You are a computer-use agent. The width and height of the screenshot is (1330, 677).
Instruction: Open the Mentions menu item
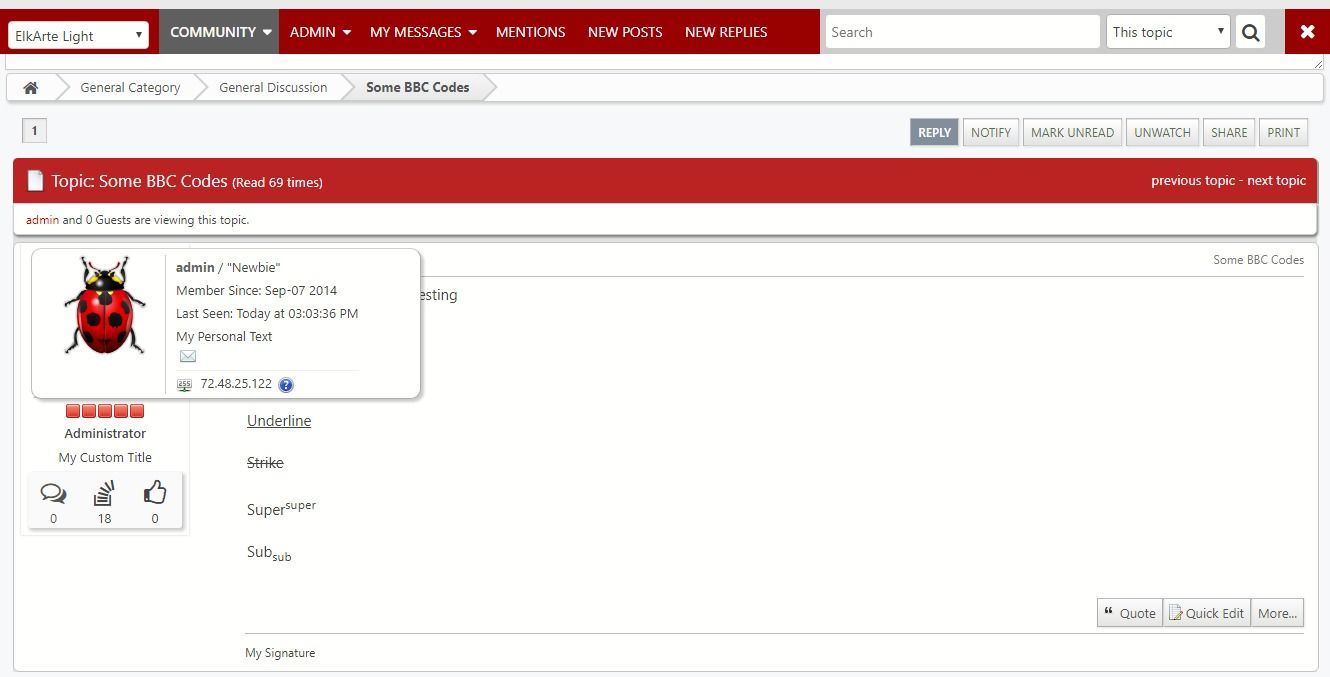tap(531, 32)
